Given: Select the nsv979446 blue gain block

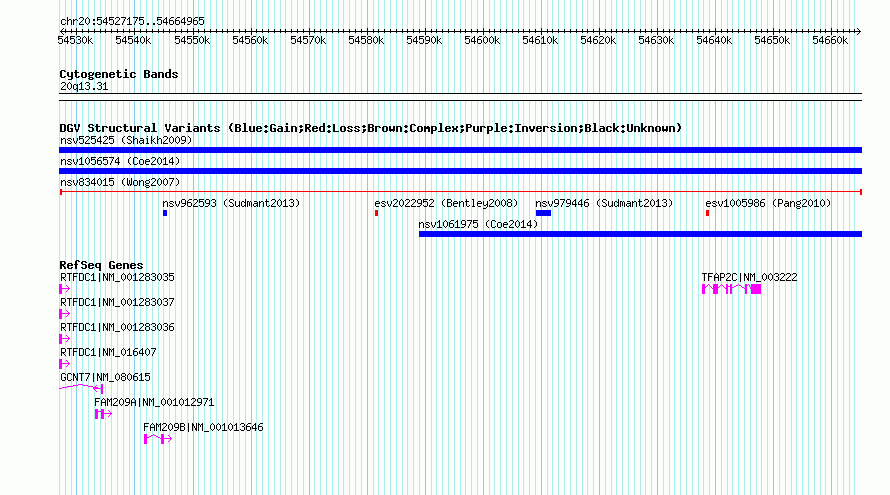Looking at the screenshot, I should [x=543, y=213].
